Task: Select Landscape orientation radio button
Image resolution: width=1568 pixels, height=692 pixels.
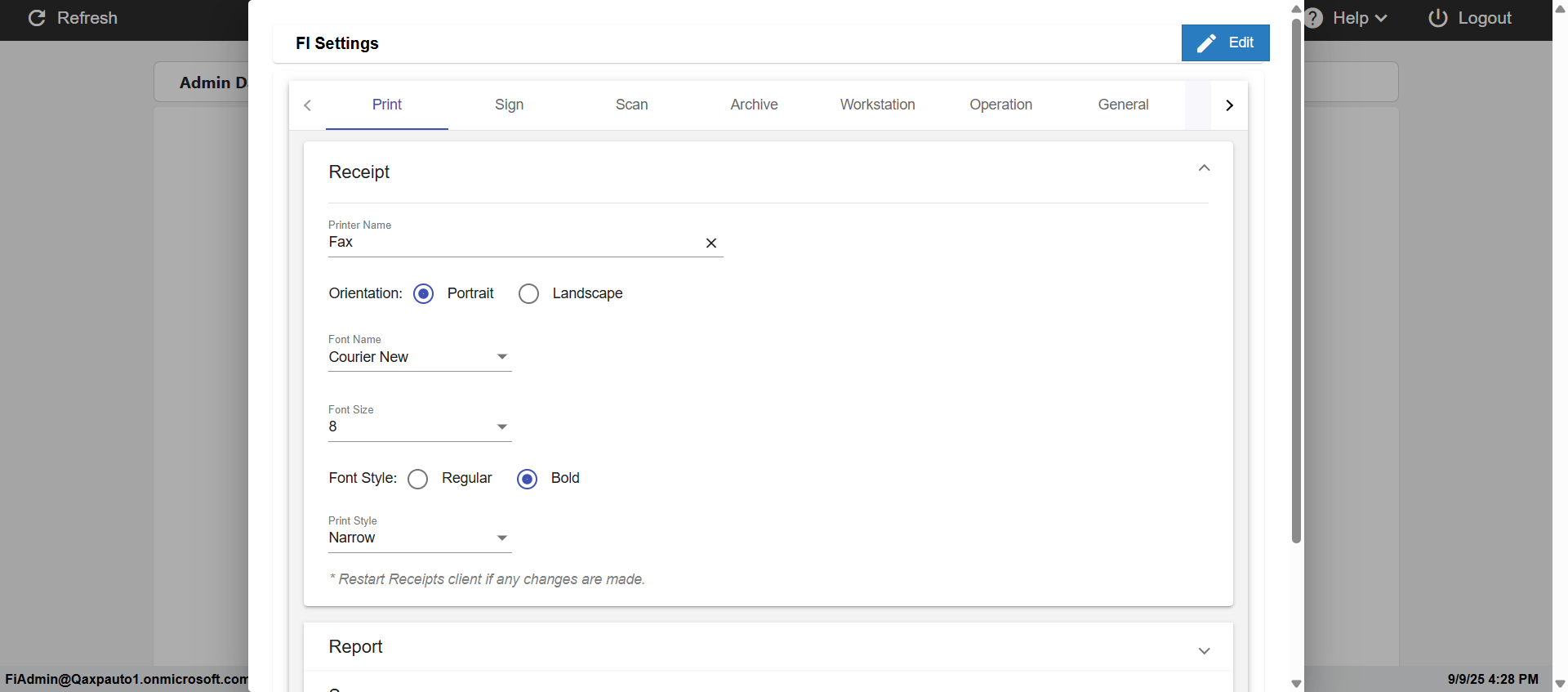Action: point(528,293)
